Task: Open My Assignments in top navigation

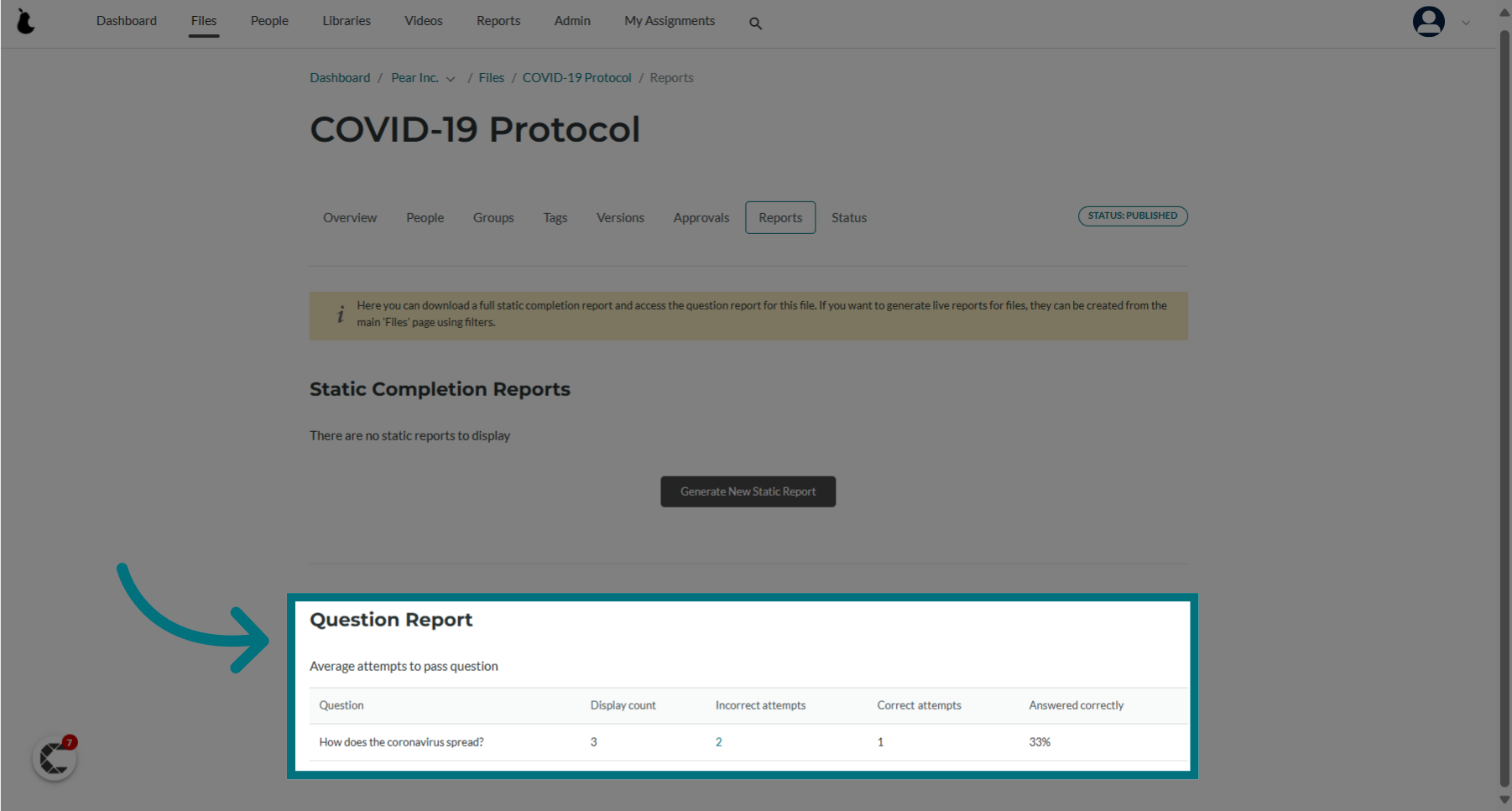Action: [670, 21]
